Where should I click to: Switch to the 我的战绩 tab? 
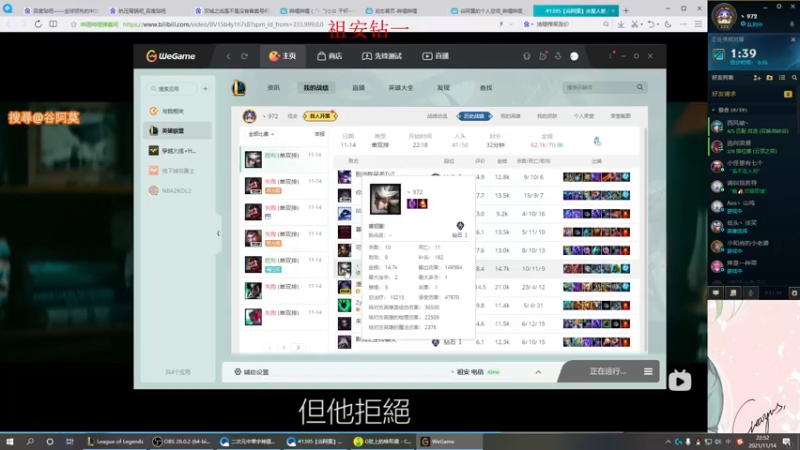pyautogui.click(x=316, y=88)
